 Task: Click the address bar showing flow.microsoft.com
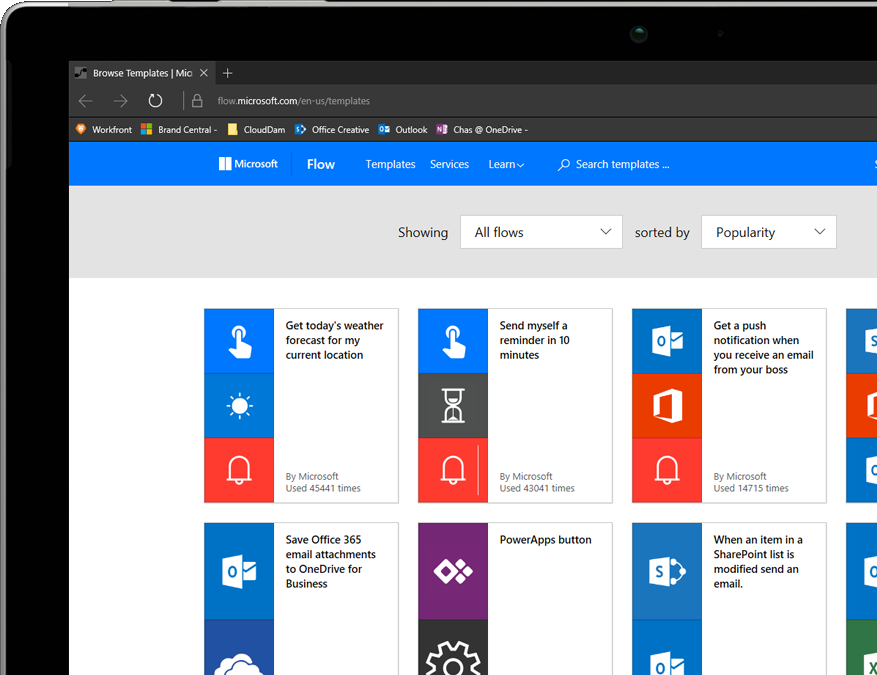click(x=294, y=101)
